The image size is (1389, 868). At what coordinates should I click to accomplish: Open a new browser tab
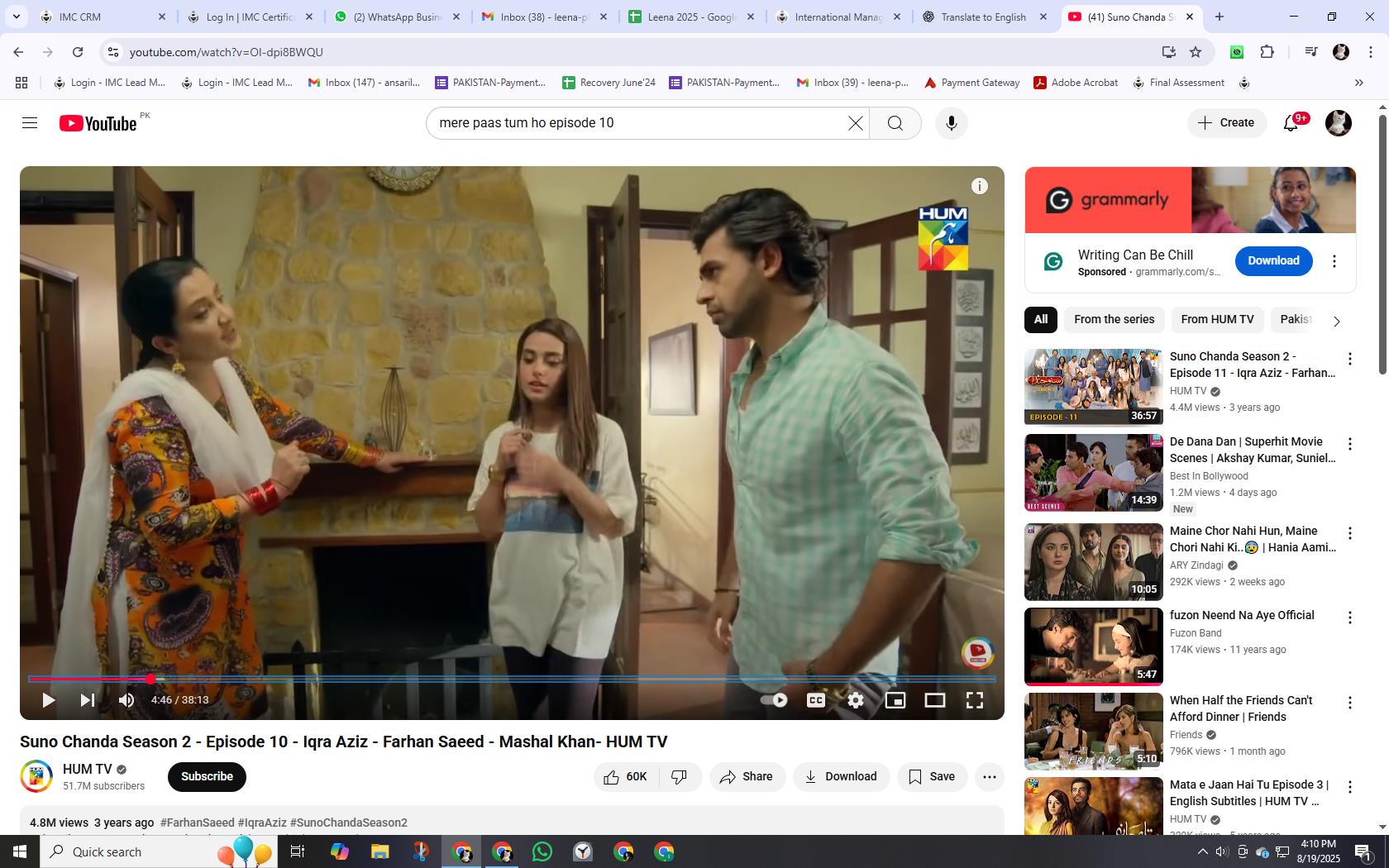coord(1219,17)
